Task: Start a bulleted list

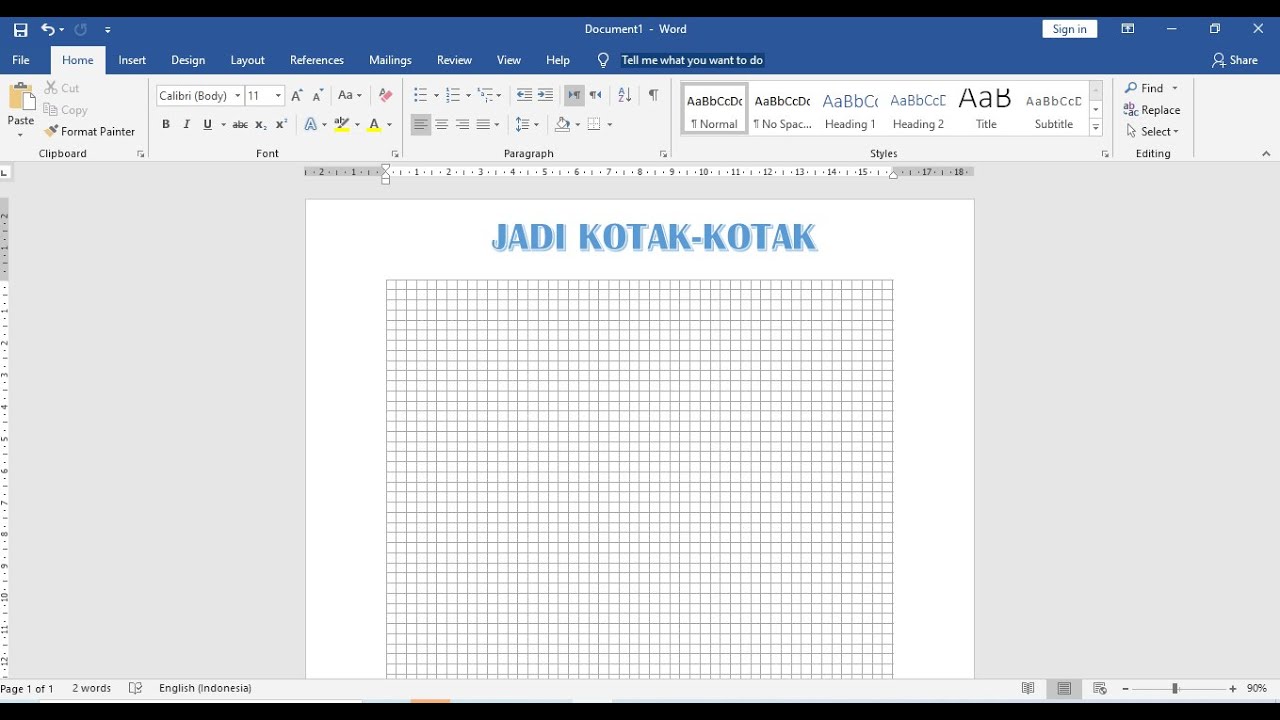Action: click(x=420, y=95)
